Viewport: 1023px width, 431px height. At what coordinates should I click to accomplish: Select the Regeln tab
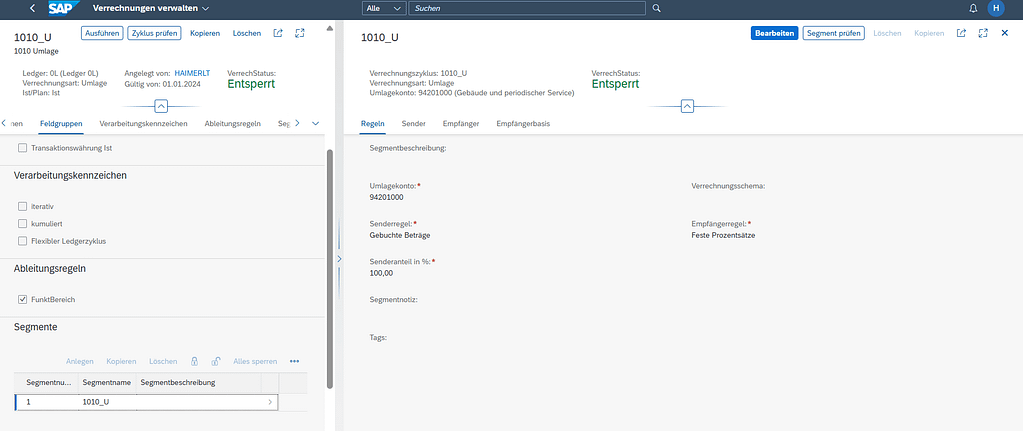point(373,123)
